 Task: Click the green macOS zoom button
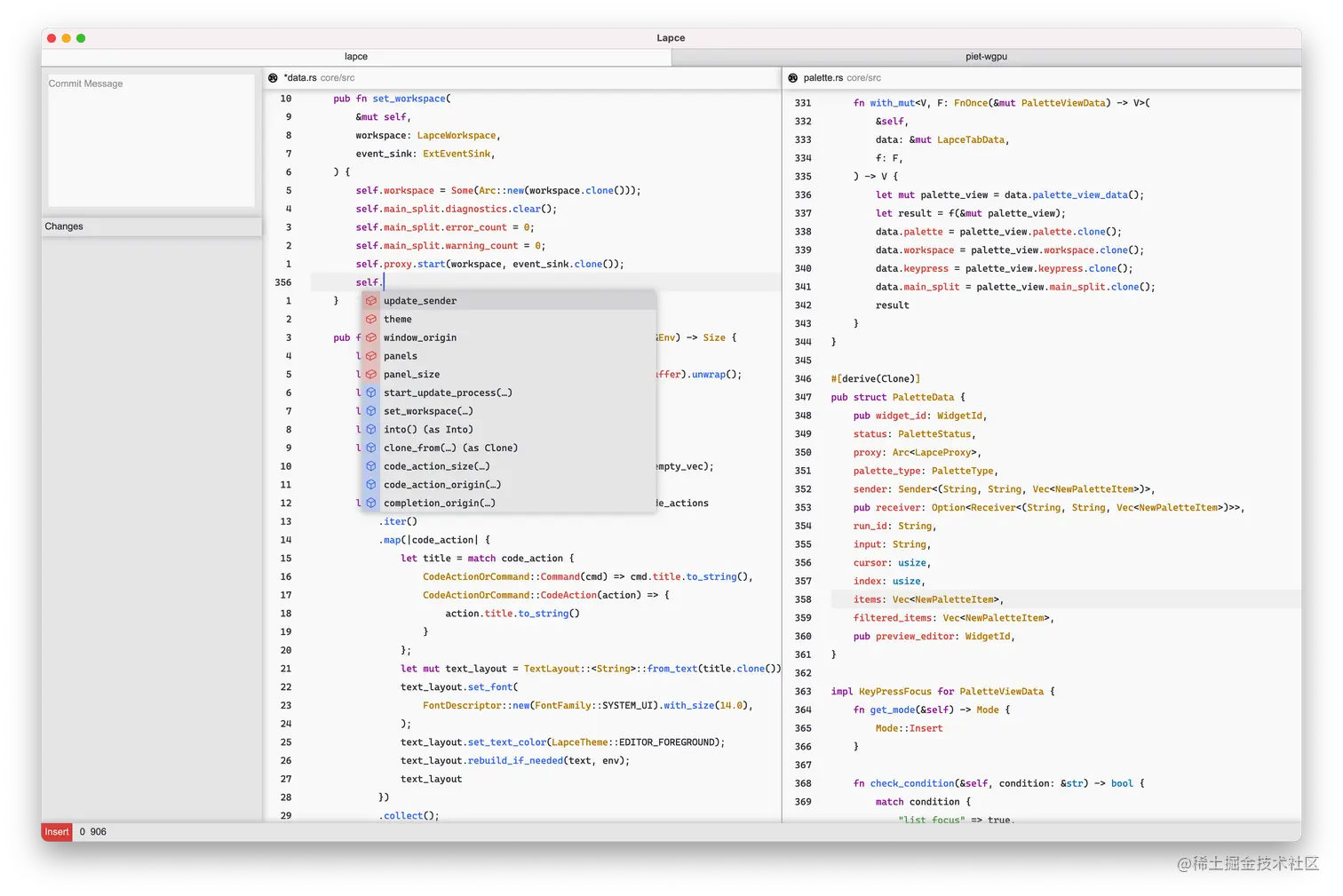point(81,38)
